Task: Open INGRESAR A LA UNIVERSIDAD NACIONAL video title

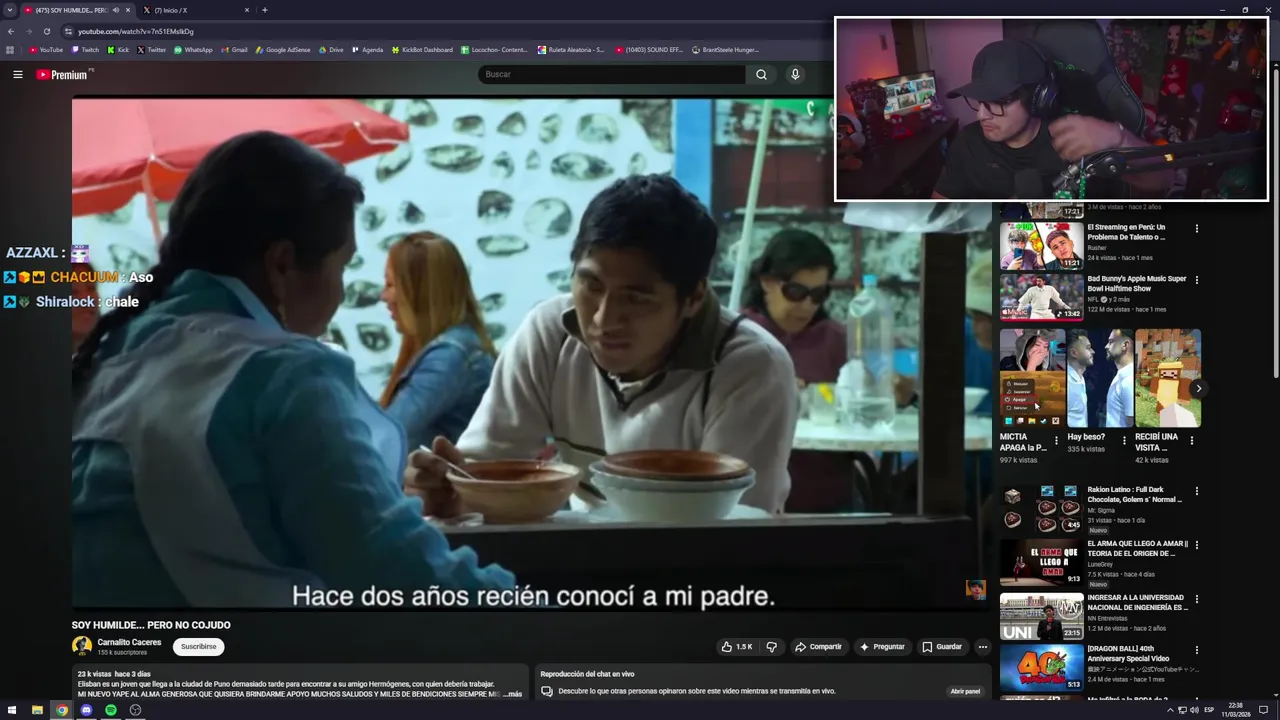Action: (x=1138, y=602)
